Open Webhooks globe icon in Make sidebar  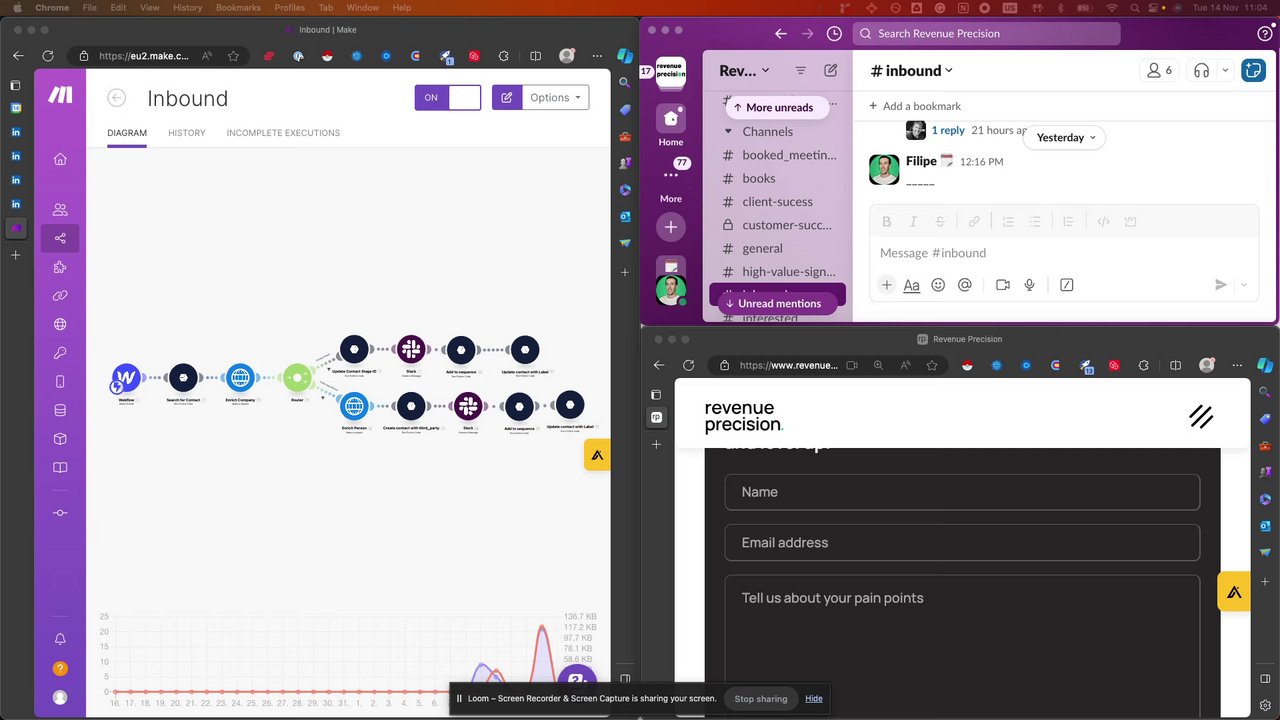[x=60, y=324]
